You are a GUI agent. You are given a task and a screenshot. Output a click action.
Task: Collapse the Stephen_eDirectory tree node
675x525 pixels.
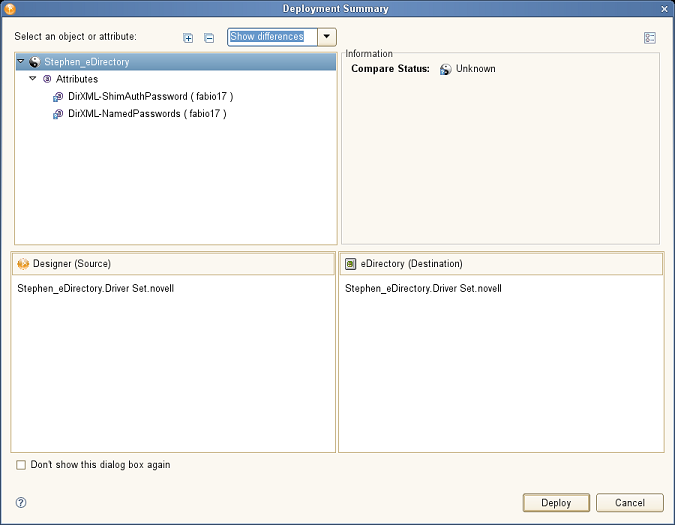click(x=21, y=62)
